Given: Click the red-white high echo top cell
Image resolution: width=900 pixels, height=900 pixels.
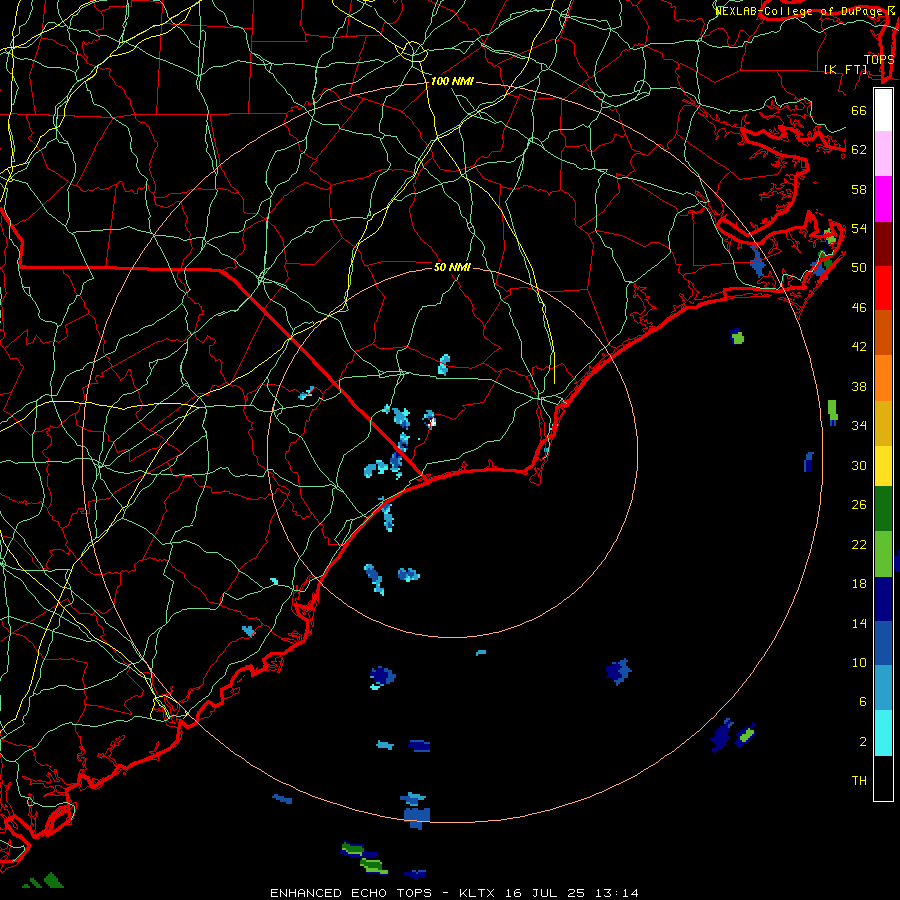Looking at the screenshot, I should [432, 422].
